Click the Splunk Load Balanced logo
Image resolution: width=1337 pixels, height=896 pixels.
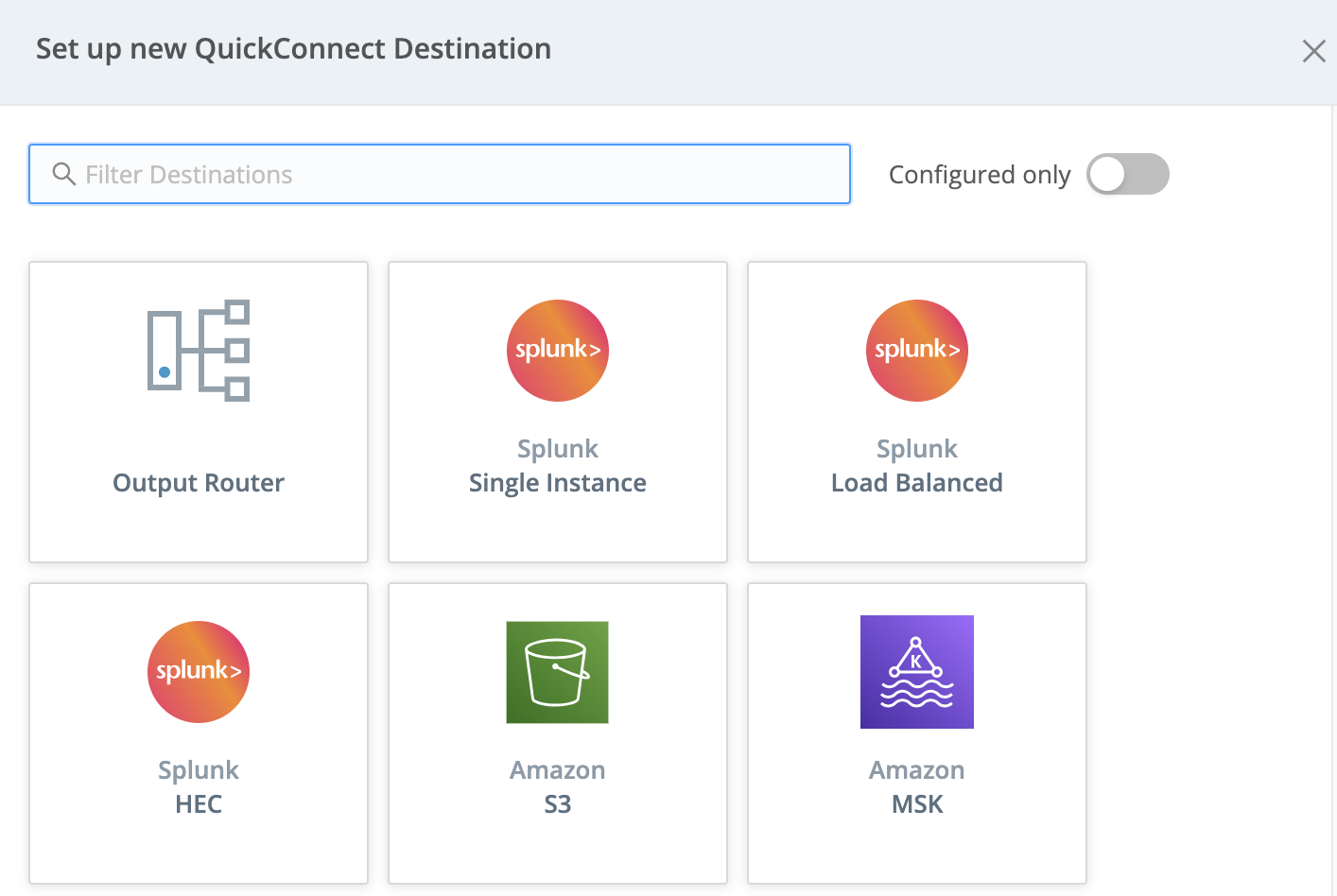(916, 351)
